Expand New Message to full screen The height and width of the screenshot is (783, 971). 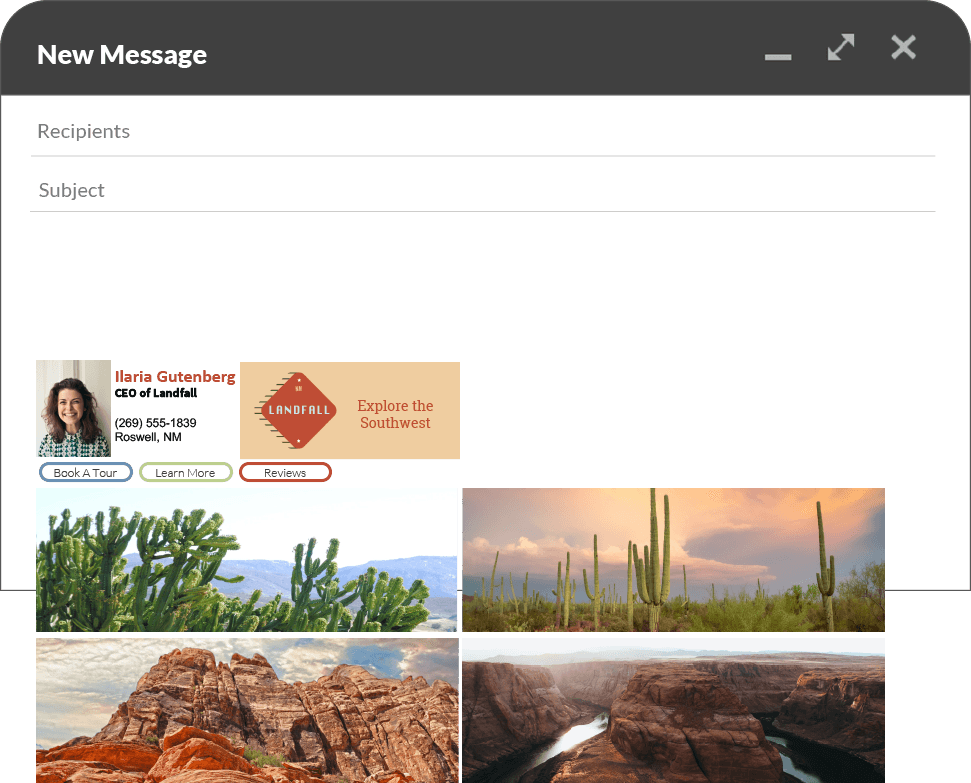point(841,47)
